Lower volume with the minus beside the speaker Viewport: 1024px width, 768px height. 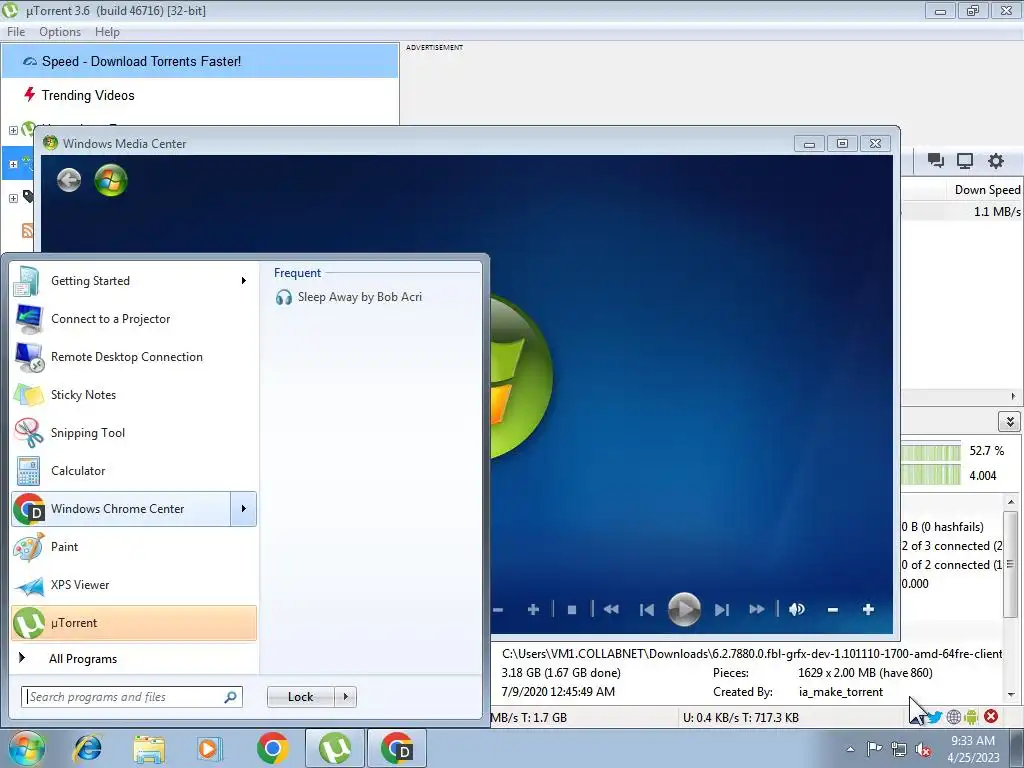click(833, 609)
